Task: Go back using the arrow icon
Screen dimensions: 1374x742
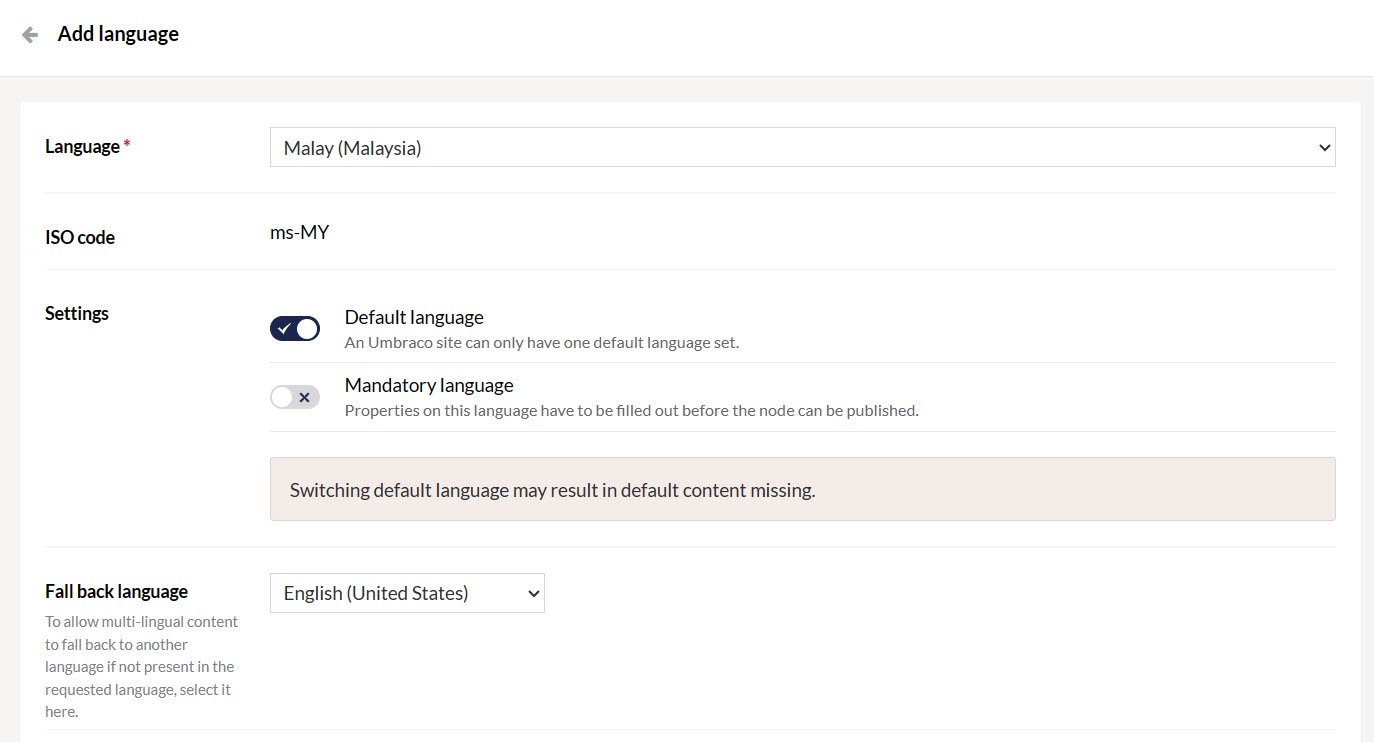Action: [x=30, y=35]
